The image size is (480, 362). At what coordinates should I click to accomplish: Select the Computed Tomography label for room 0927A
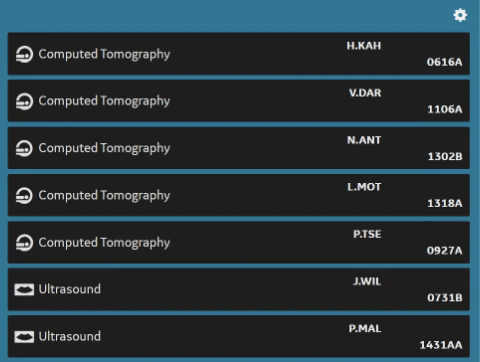[104, 243]
